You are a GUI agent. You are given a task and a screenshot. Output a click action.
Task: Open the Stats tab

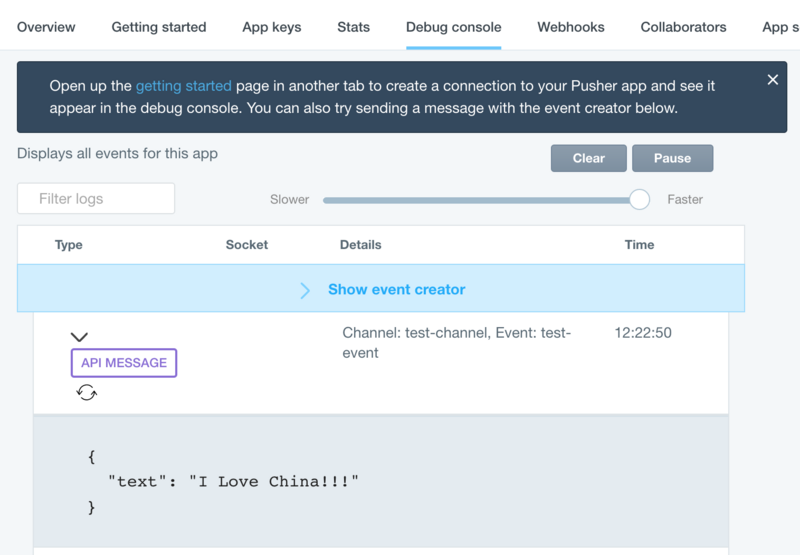353,27
